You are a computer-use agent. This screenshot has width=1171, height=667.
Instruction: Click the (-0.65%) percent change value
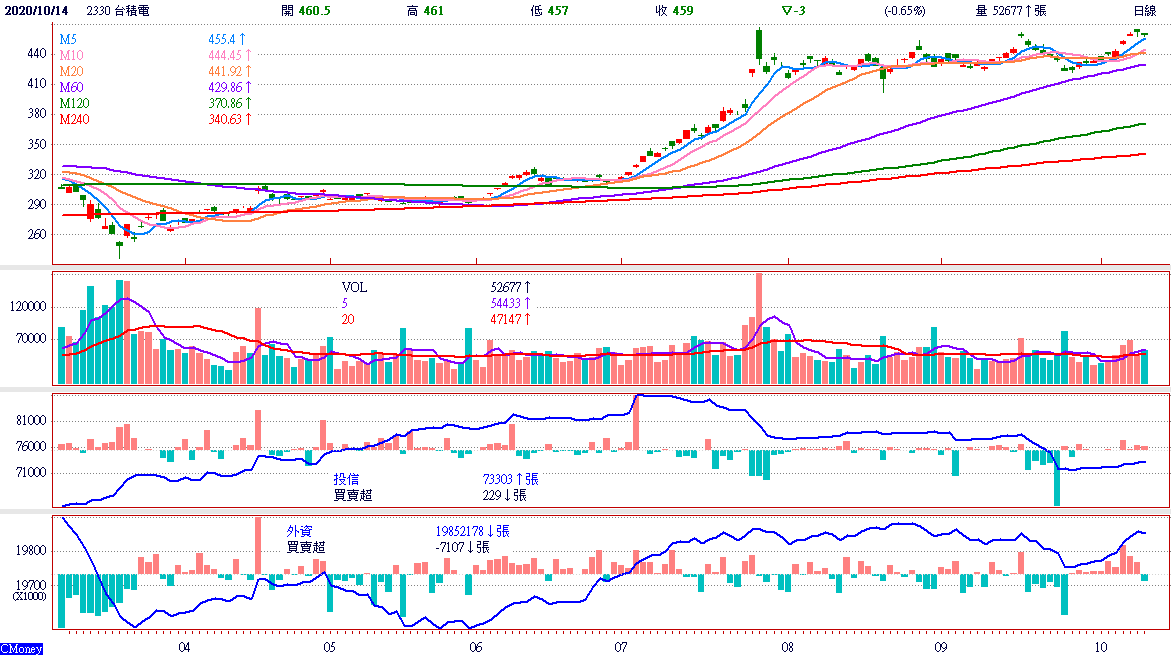pos(904,10)
